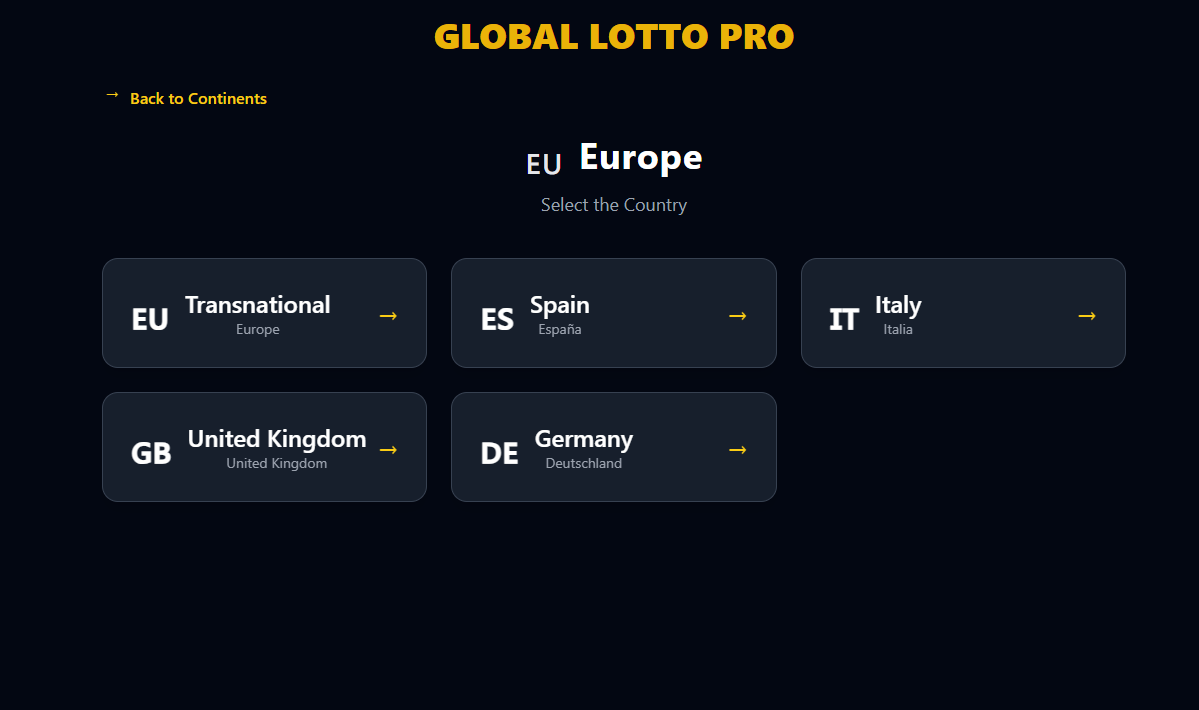Click the GLOBAL LOTTO PRO title
The image size is (1199, 710).
(x=613, y=36)
